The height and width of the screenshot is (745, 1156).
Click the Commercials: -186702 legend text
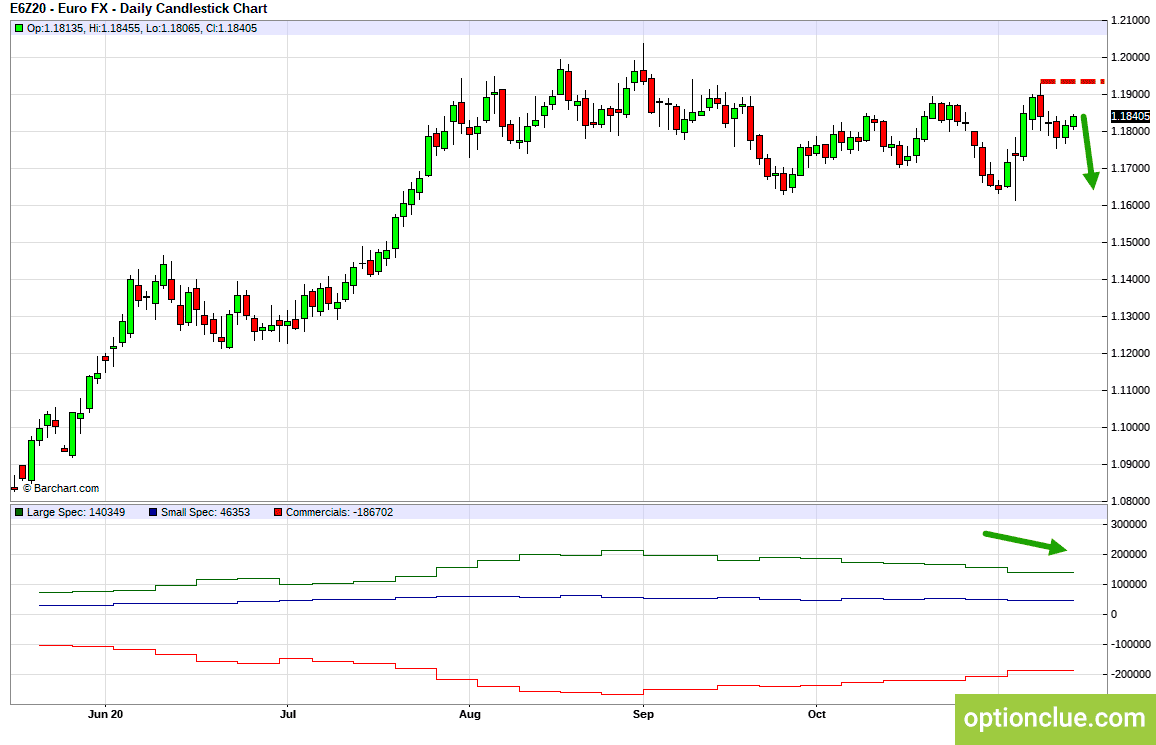pos(339,512)
